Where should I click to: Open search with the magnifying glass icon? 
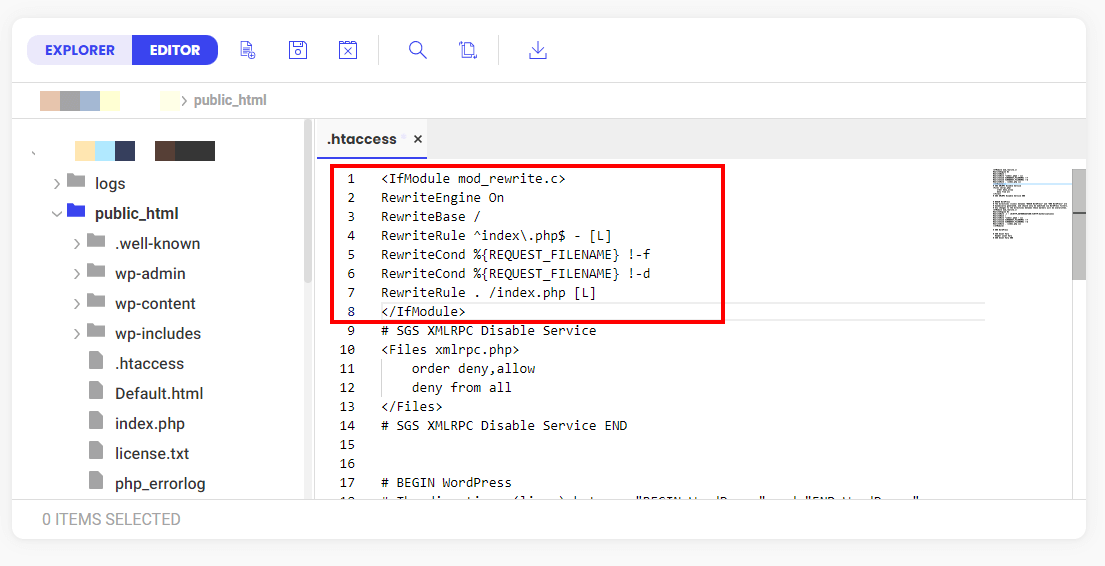(x=418, y=50)
